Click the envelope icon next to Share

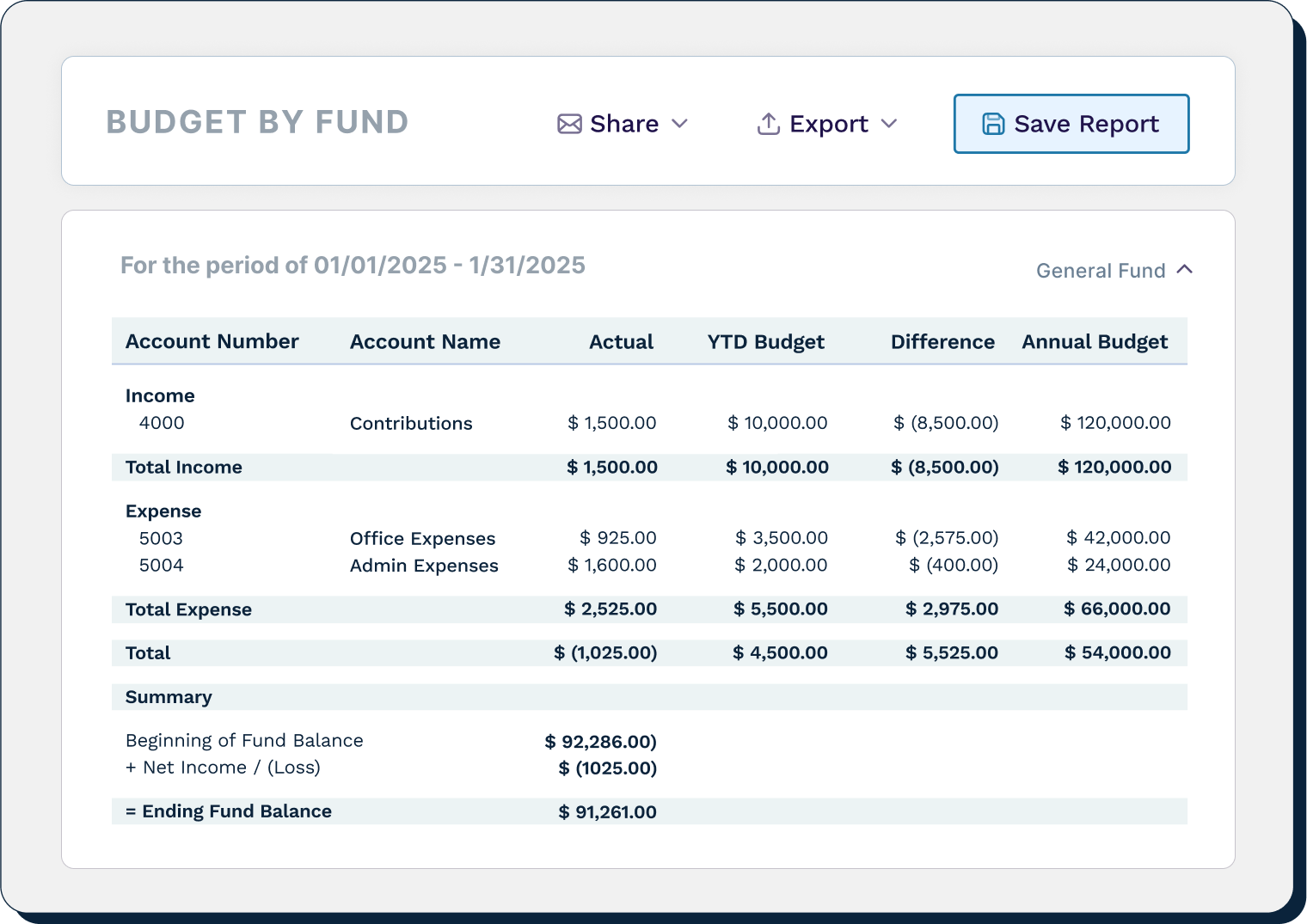point(568,124)
